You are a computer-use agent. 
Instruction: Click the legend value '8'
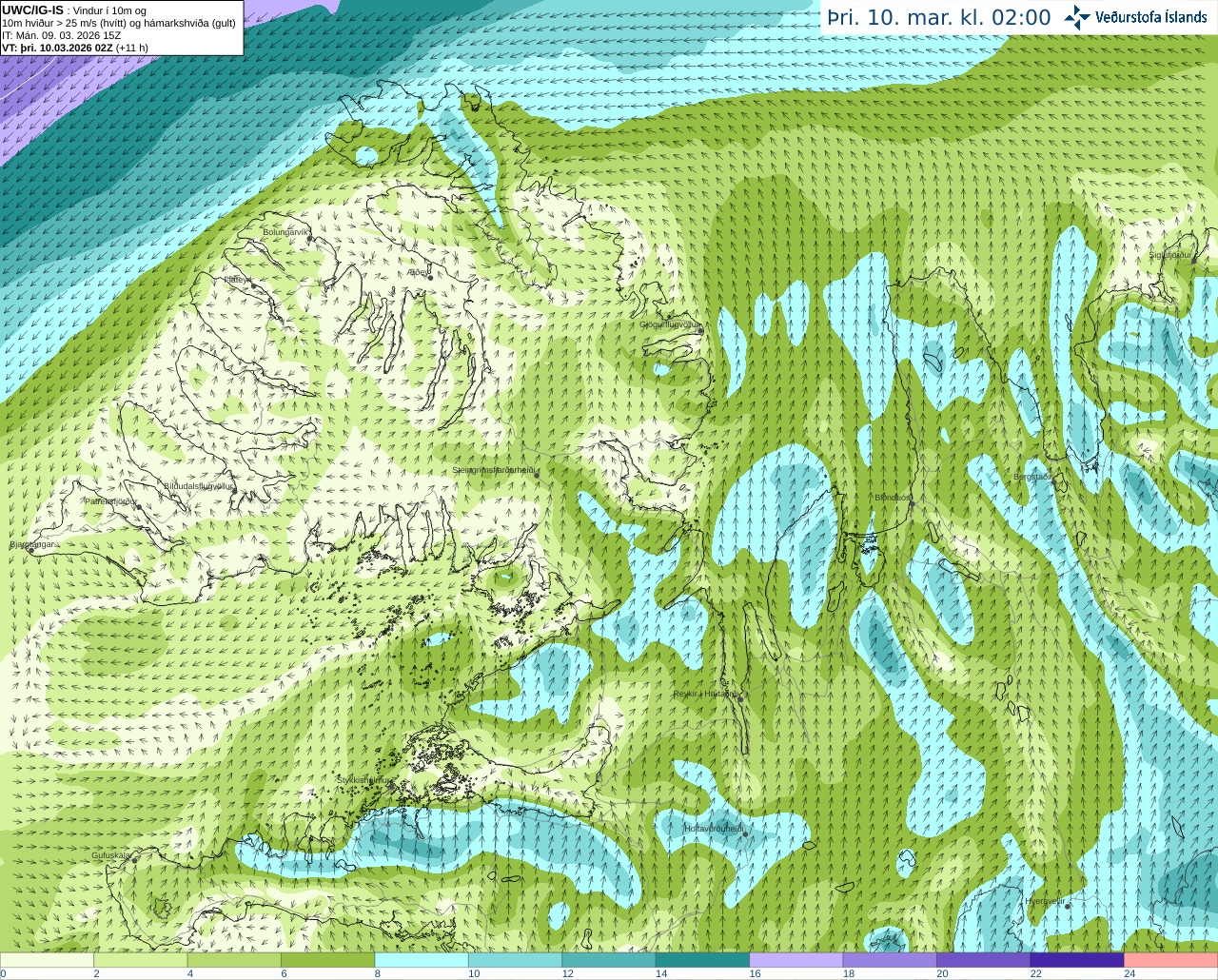point(378,973)
